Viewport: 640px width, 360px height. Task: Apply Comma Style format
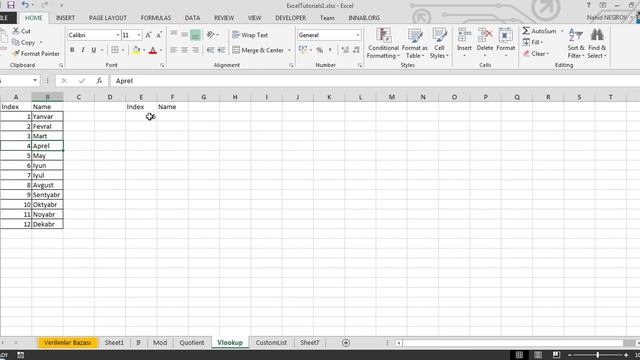click(x=330, y=50)
